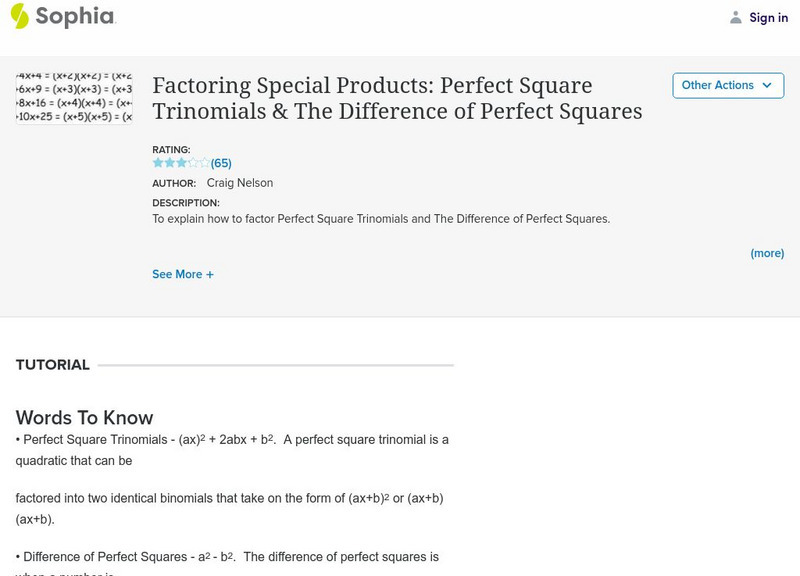Image resolution: width=800 pixels, height=576 pixels.
Task: Open author Craig Nelson's profile
Action: (x=239, y=183)
